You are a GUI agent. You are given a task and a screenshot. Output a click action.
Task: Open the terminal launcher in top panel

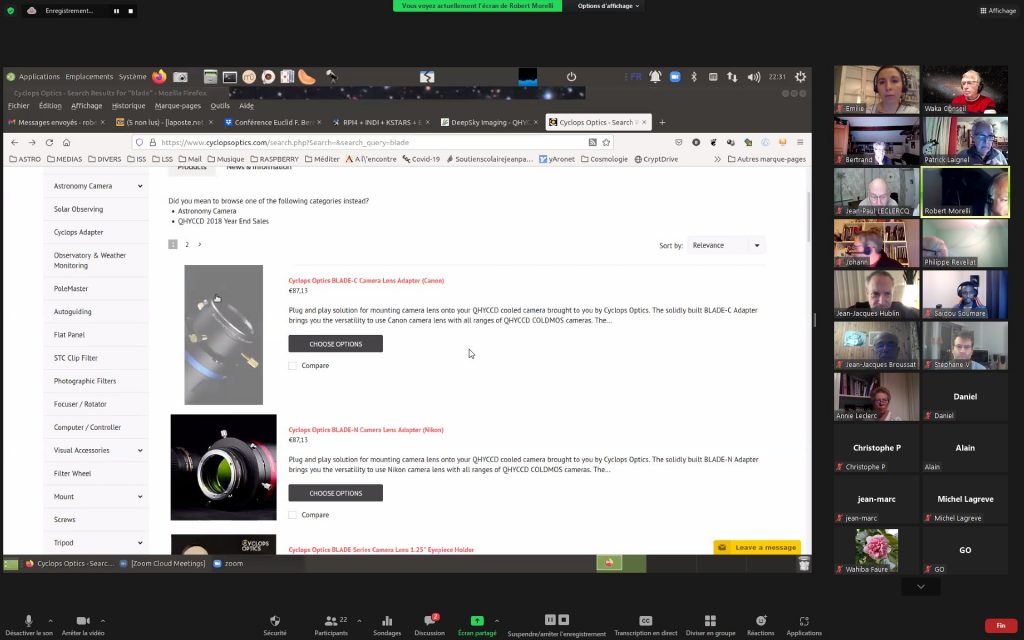(x=229, y=77)
